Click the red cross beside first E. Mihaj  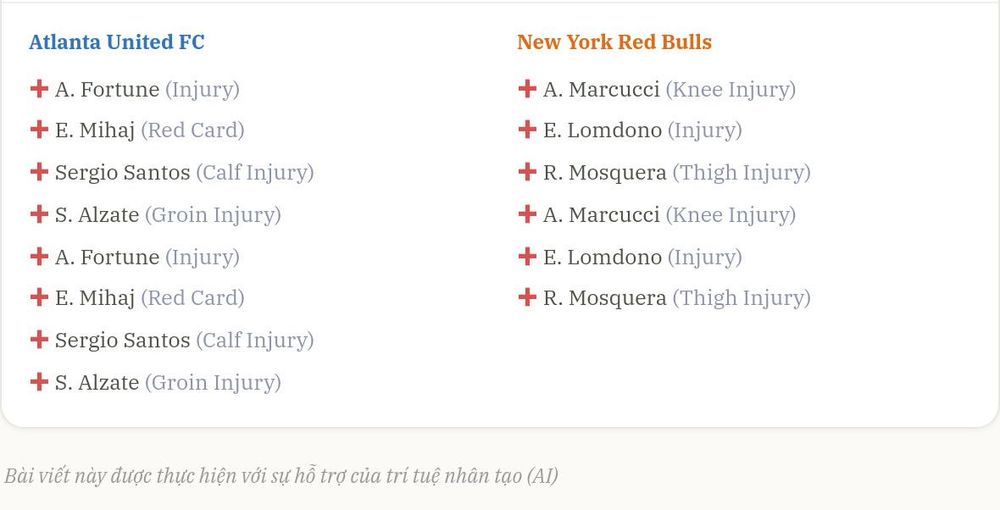pos(39,129)
